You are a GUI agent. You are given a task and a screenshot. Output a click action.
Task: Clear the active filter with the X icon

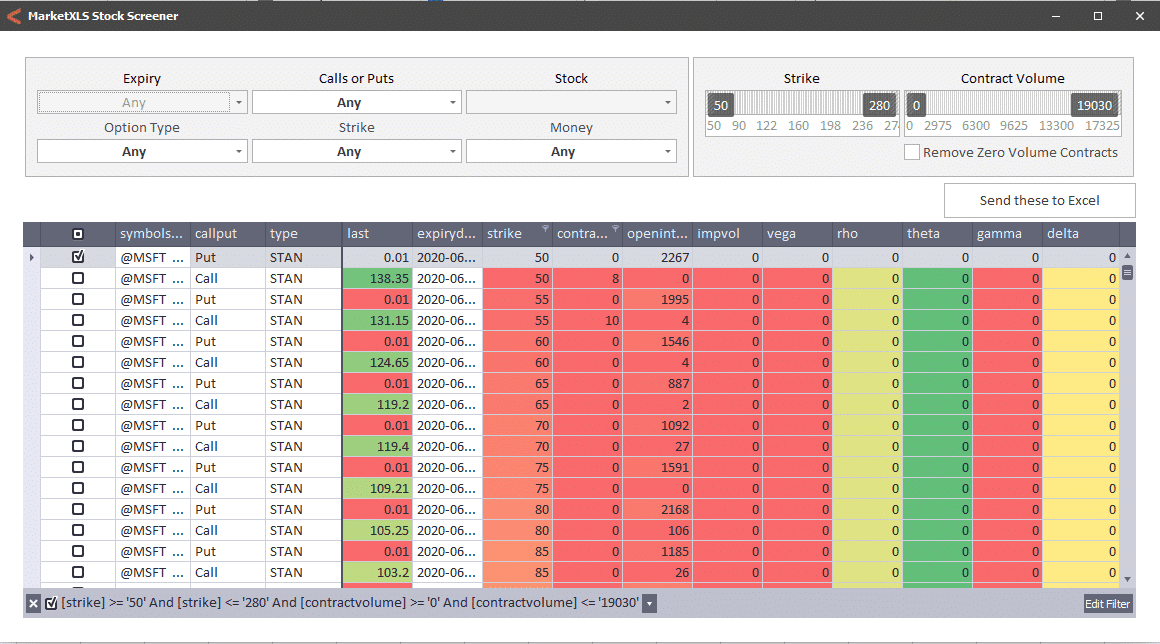click(33, 604)
